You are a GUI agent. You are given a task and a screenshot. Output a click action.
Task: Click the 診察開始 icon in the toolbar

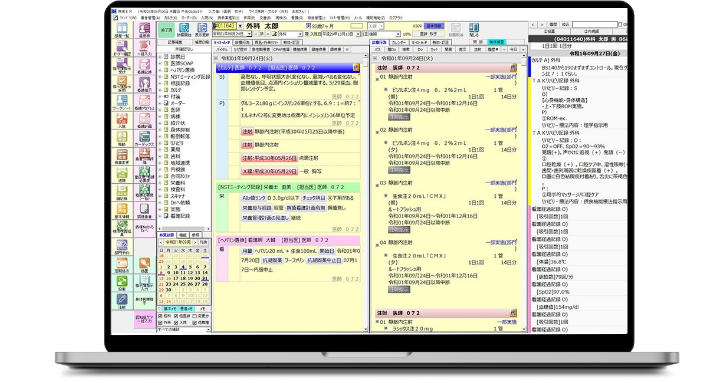tap(184, 29)
